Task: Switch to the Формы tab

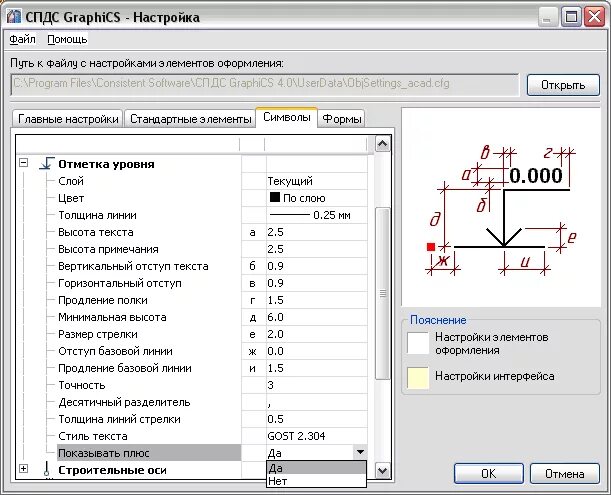Action: (342, 118)
